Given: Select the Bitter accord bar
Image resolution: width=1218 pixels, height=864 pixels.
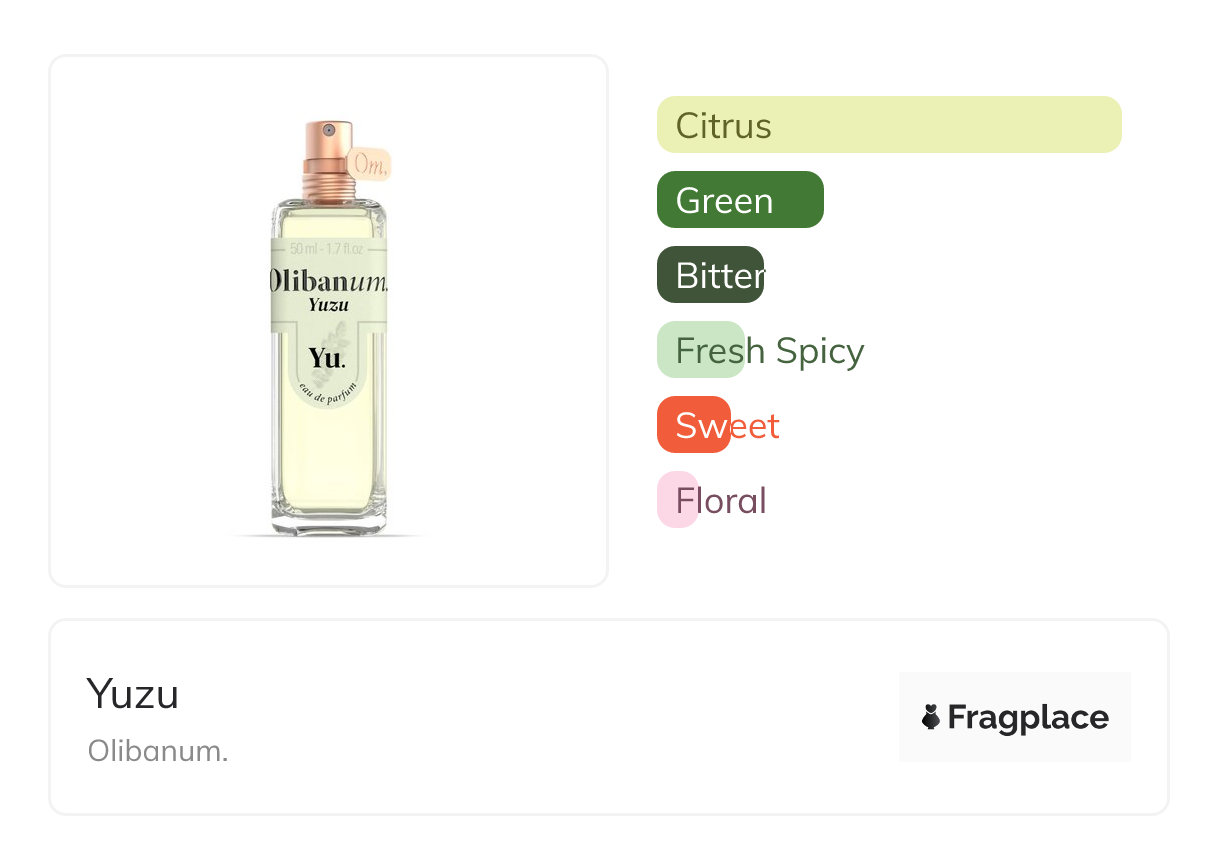Looking at the screenshot, I should coord(710,275).
